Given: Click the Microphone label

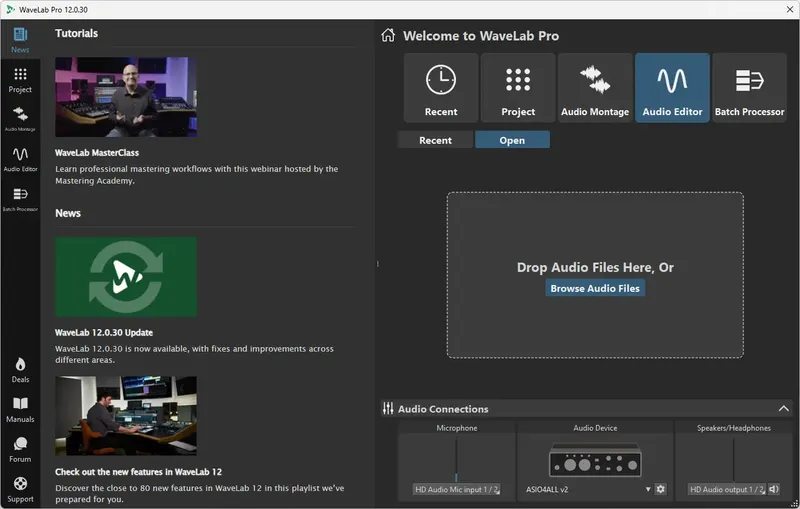Looking at the screenshot, I should click(457, 428).
